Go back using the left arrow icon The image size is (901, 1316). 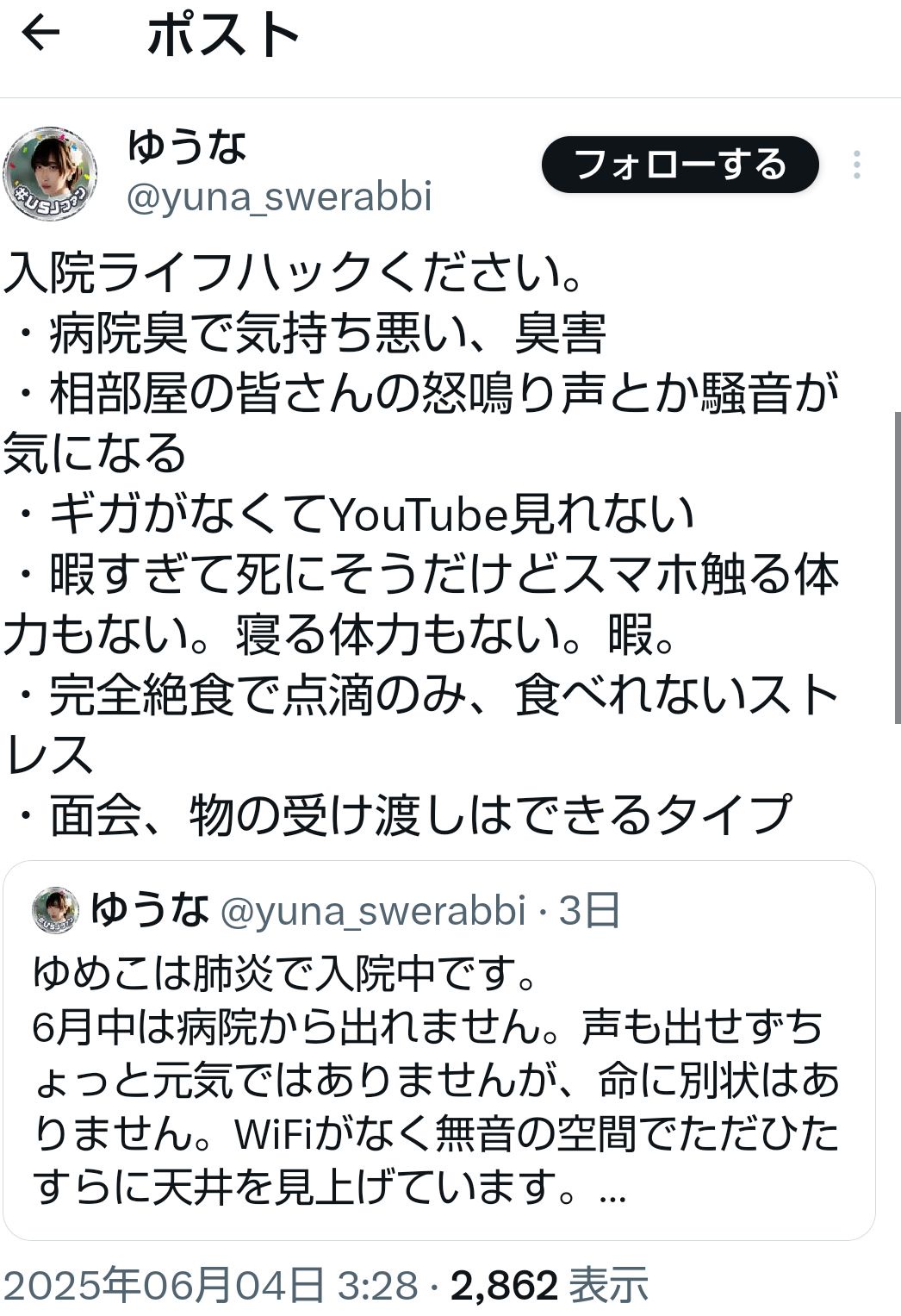point(40,34)
